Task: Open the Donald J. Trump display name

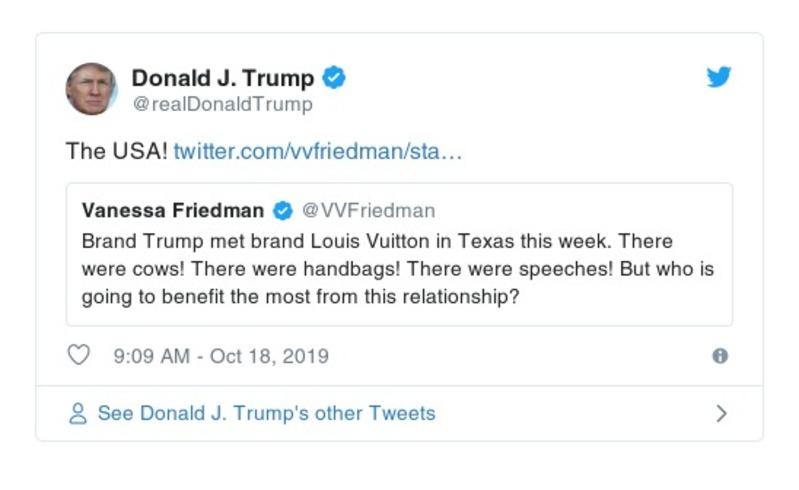Action: pos(222,78)
